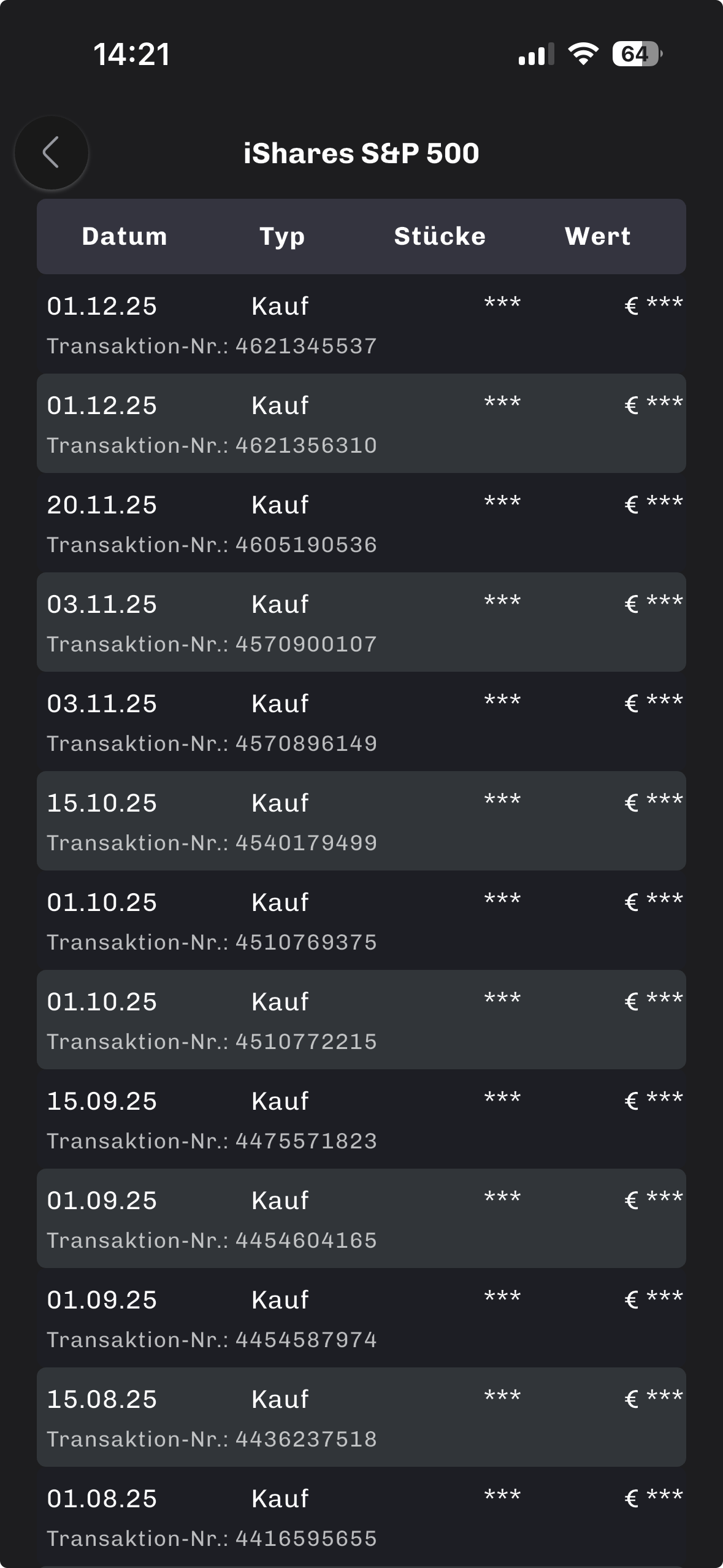Tap the back arrow button
The image size is (723, 1568).
52,153
